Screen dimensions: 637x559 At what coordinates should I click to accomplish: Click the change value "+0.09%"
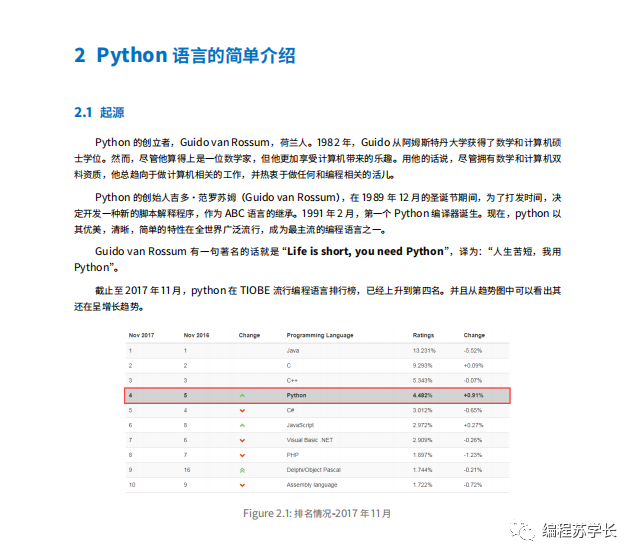(x=473, y=366)
